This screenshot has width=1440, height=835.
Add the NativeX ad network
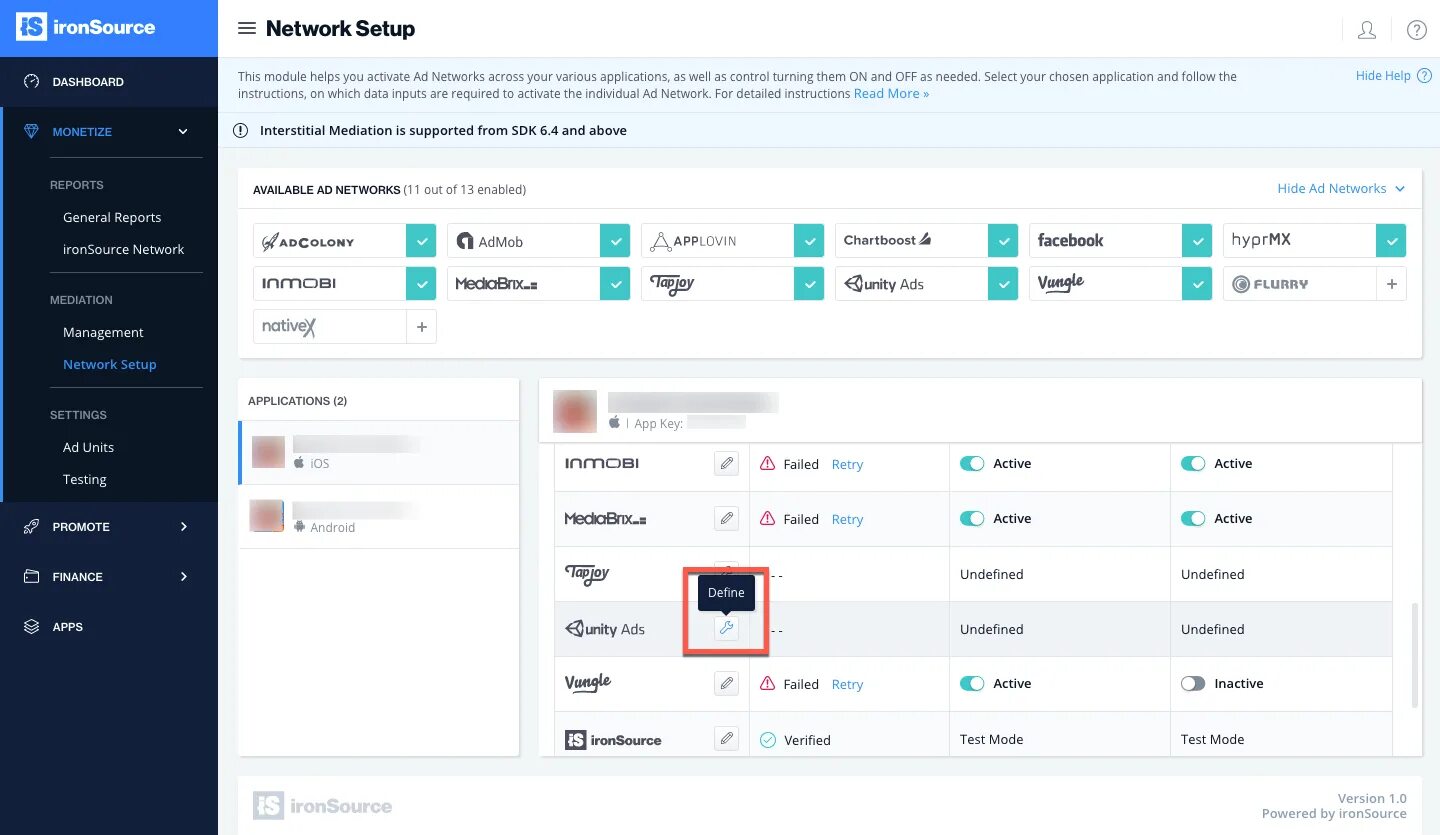421,326
